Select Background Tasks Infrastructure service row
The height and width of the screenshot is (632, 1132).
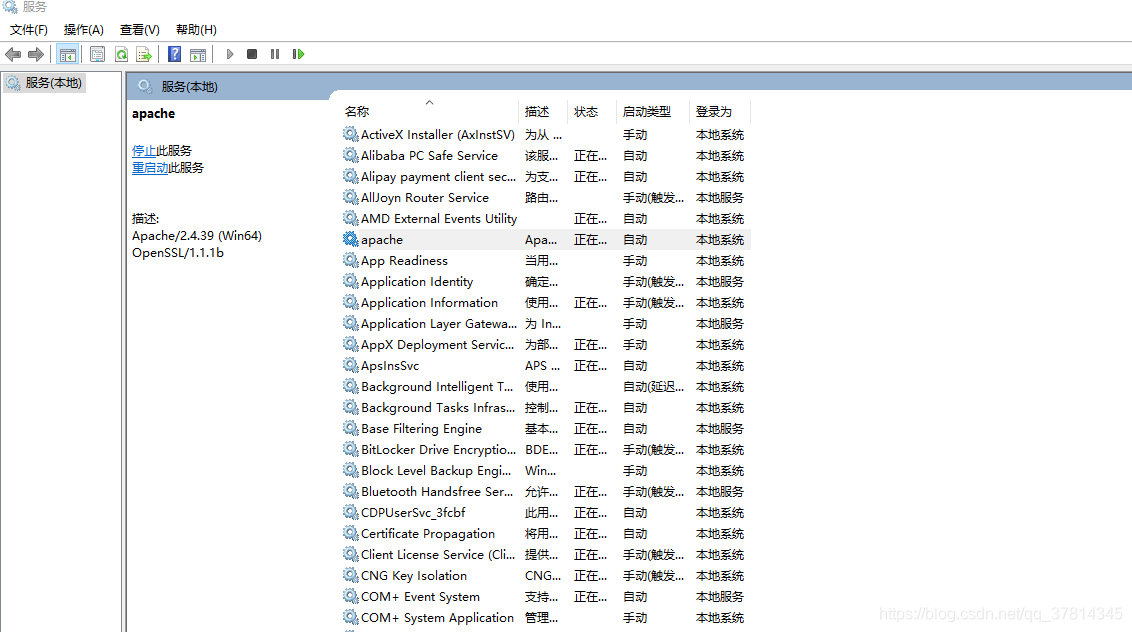tap(545, 407)
